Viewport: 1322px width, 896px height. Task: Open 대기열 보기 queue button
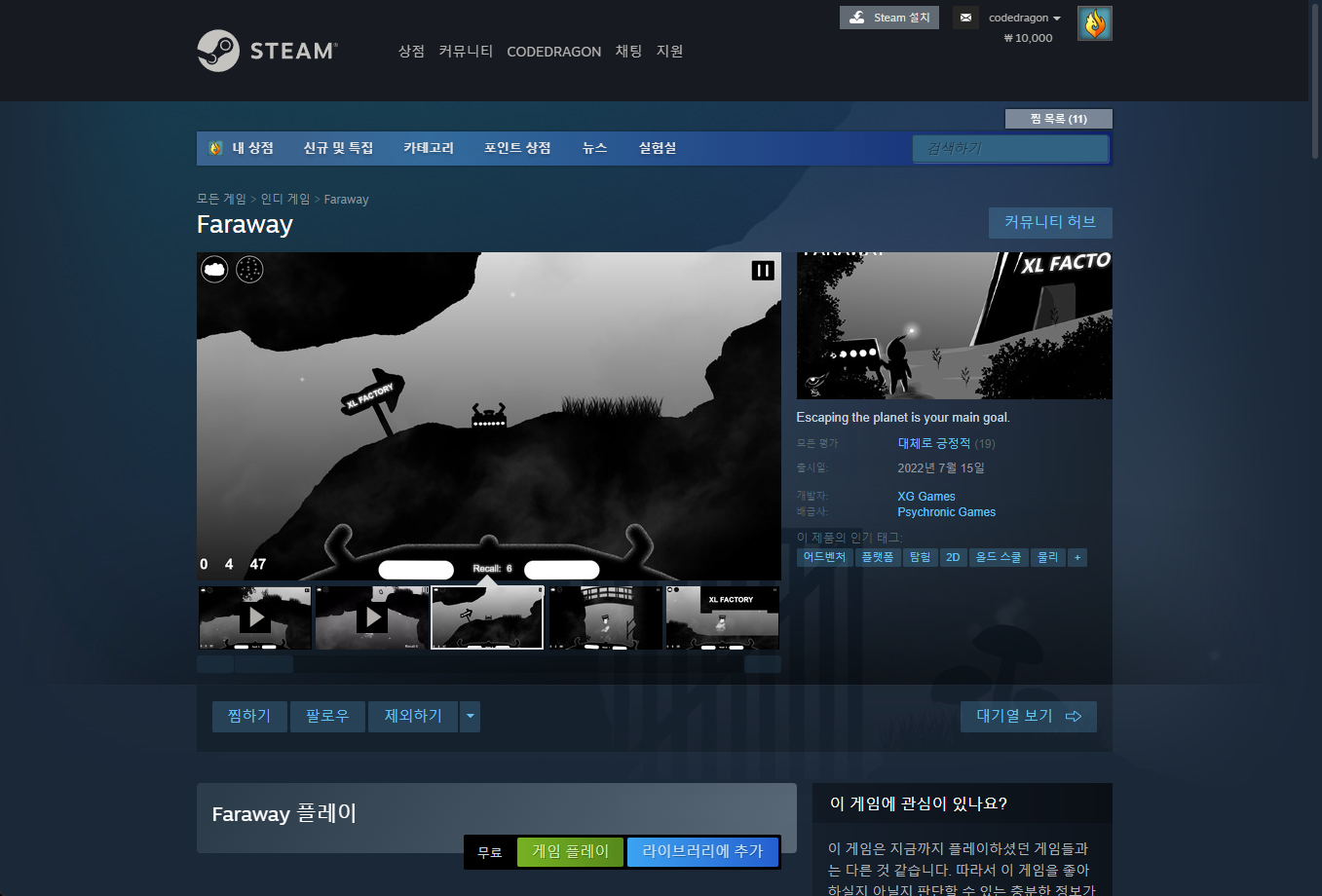[x=1029, y=716]
